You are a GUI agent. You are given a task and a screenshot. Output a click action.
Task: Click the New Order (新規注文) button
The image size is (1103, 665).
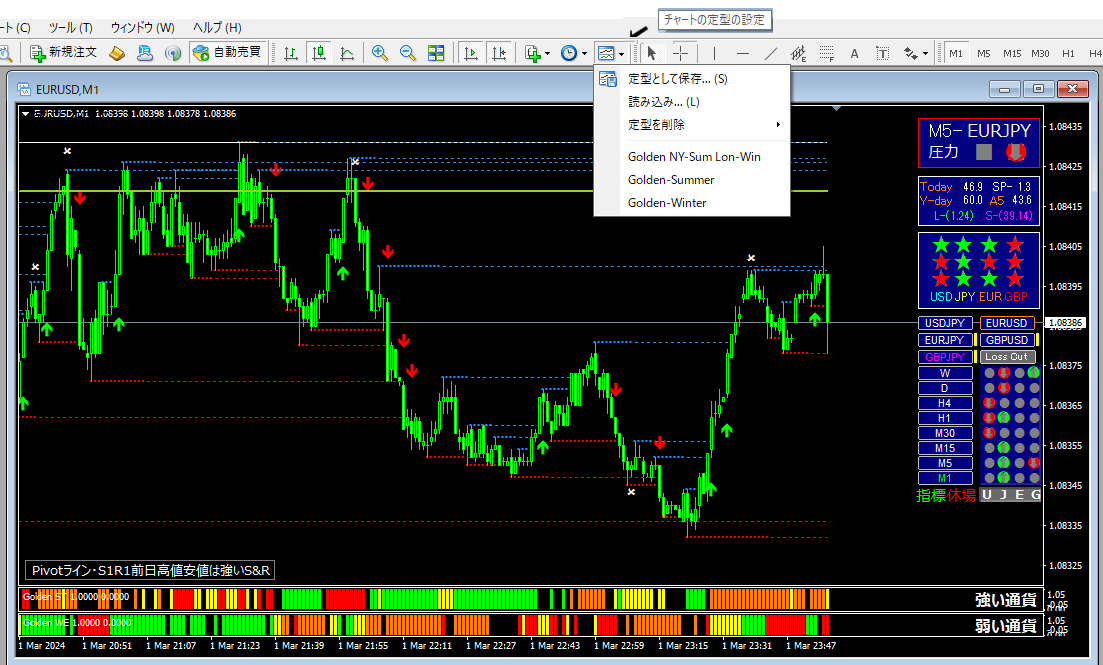coord(64,53)
